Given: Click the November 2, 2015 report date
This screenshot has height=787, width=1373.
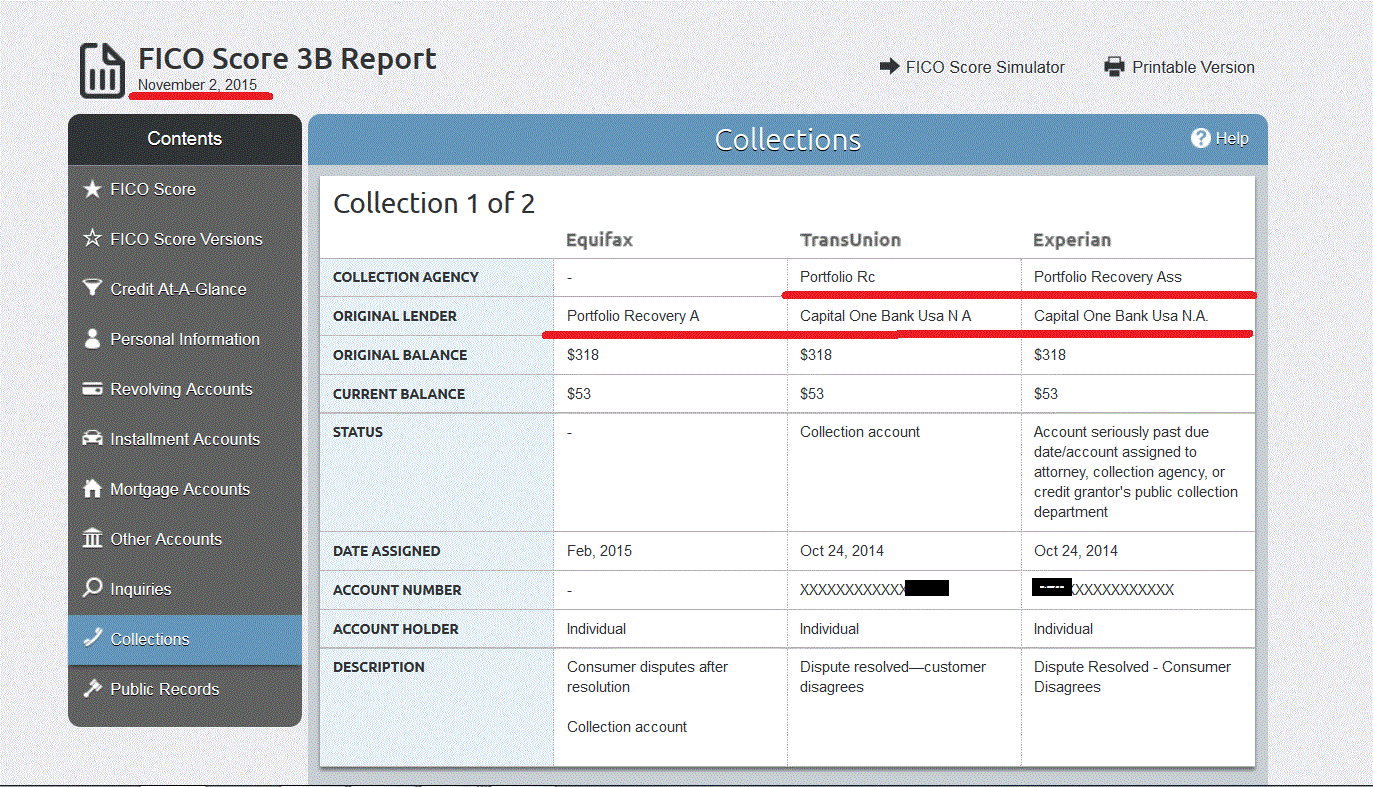Looking at the screenshot, I should point(197,85).
